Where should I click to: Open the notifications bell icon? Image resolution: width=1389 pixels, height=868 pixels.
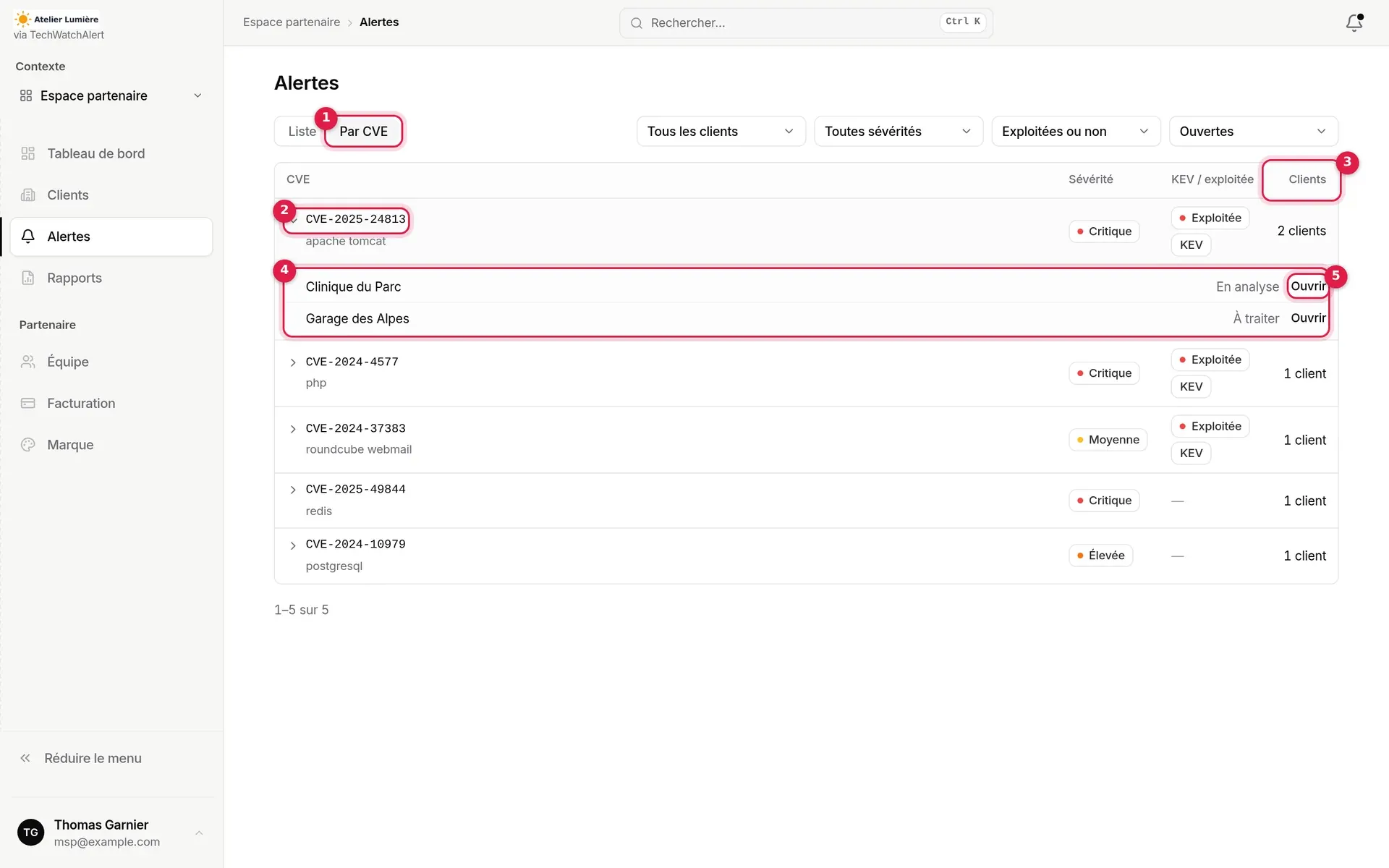pos(1354,22)
